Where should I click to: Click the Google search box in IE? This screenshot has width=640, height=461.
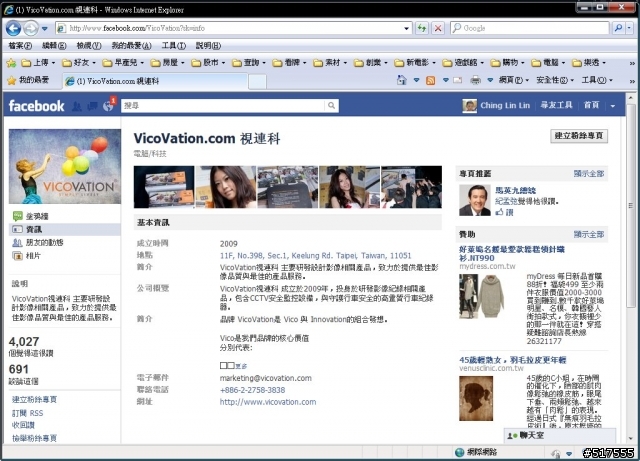[x=529, y=28]
